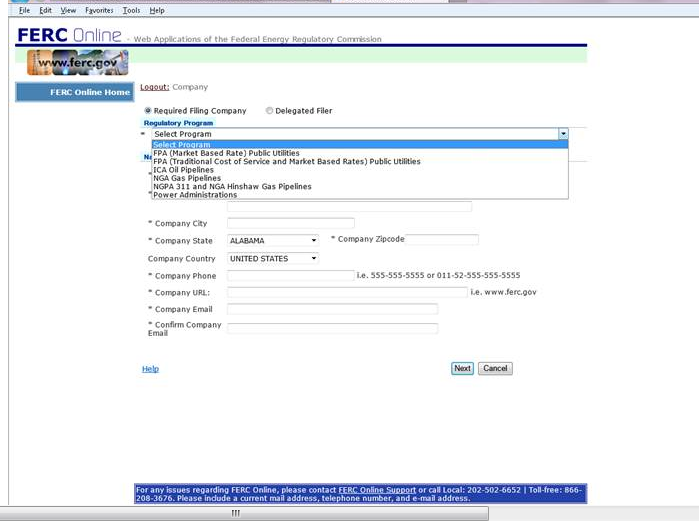Choose the highlighted Select Program option
Screen dimensions: 699x521
point(360,144)
